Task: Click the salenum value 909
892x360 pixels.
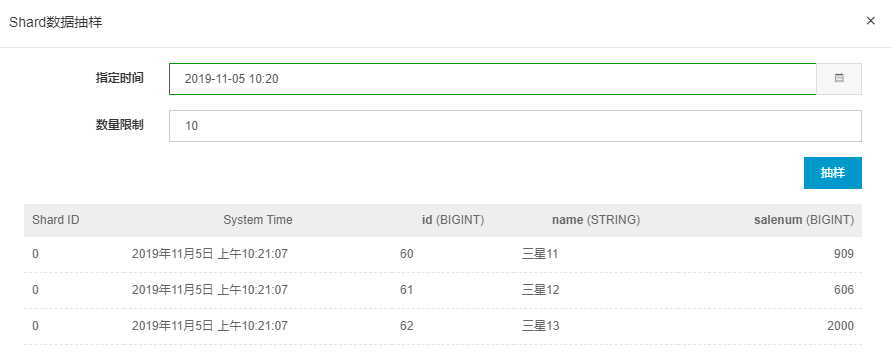Action: 845,254
